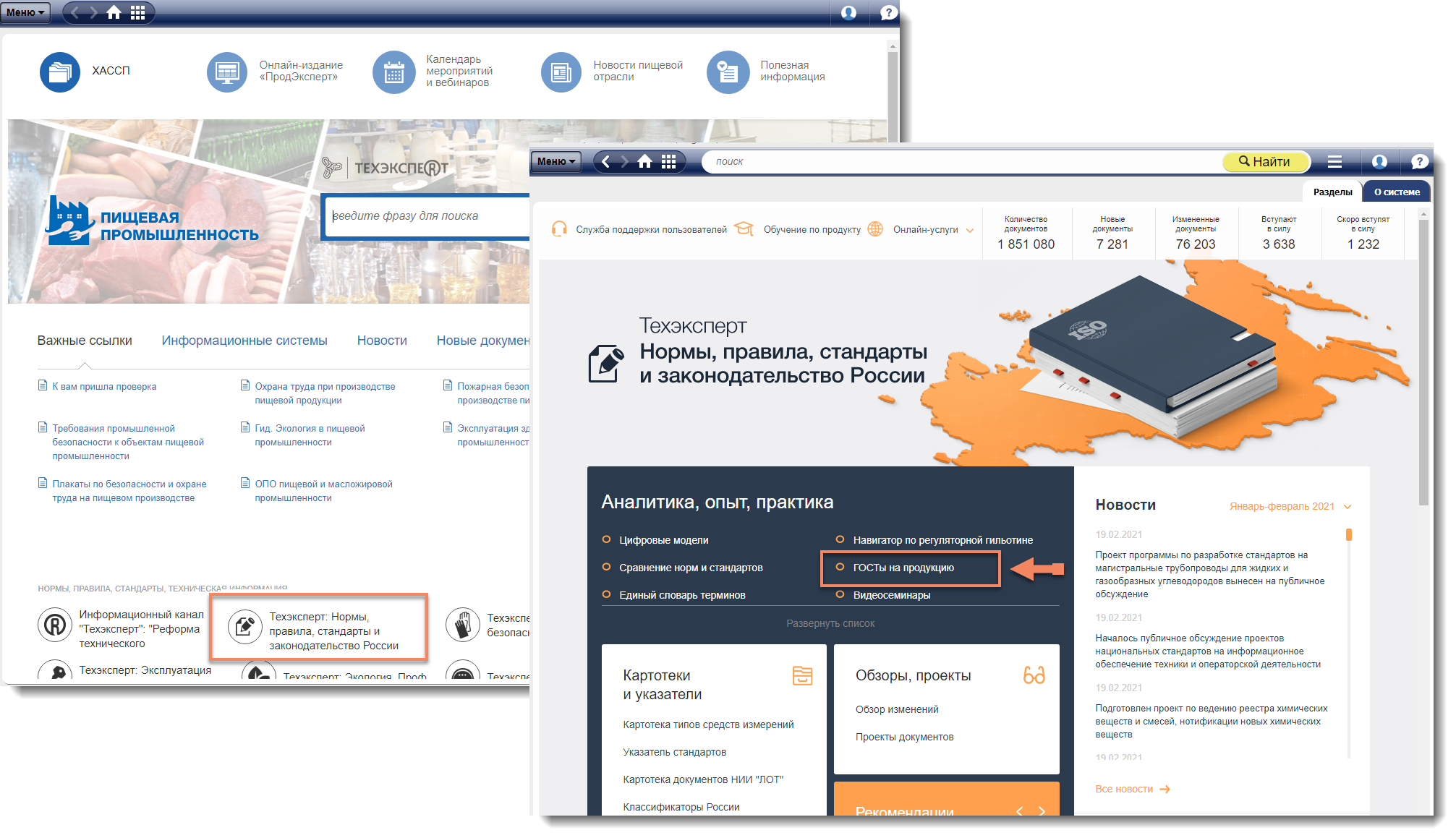This screenshot has height=838, width=1456.
Task: Switch to Информационные системы tab
Action: (x=244, y=341)
